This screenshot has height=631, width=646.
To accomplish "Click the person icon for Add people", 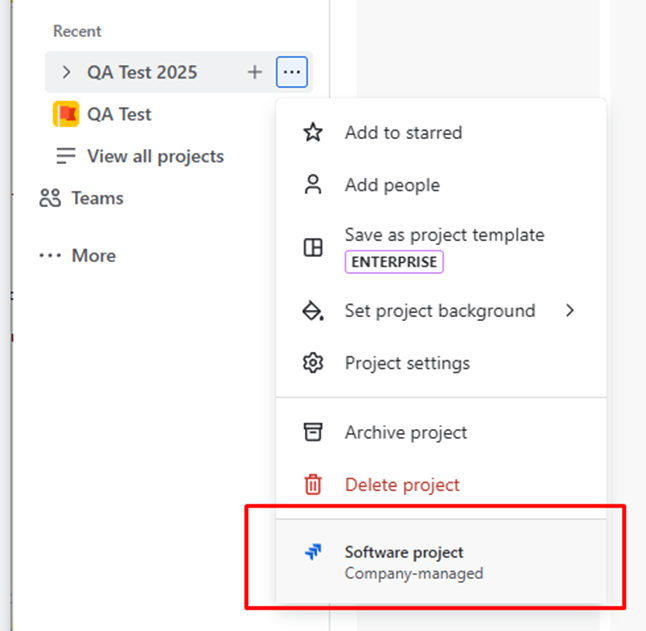I will point(313,185).
